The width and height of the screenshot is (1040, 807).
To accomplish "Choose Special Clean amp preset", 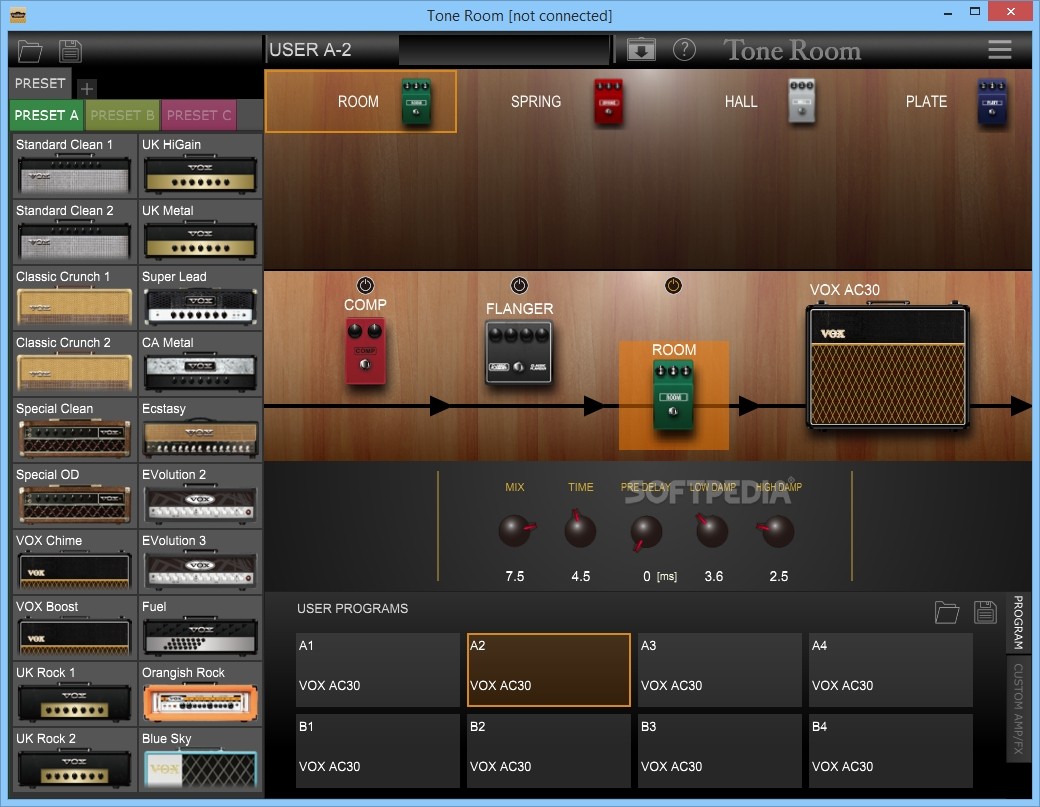I will [x=74, y=430].
